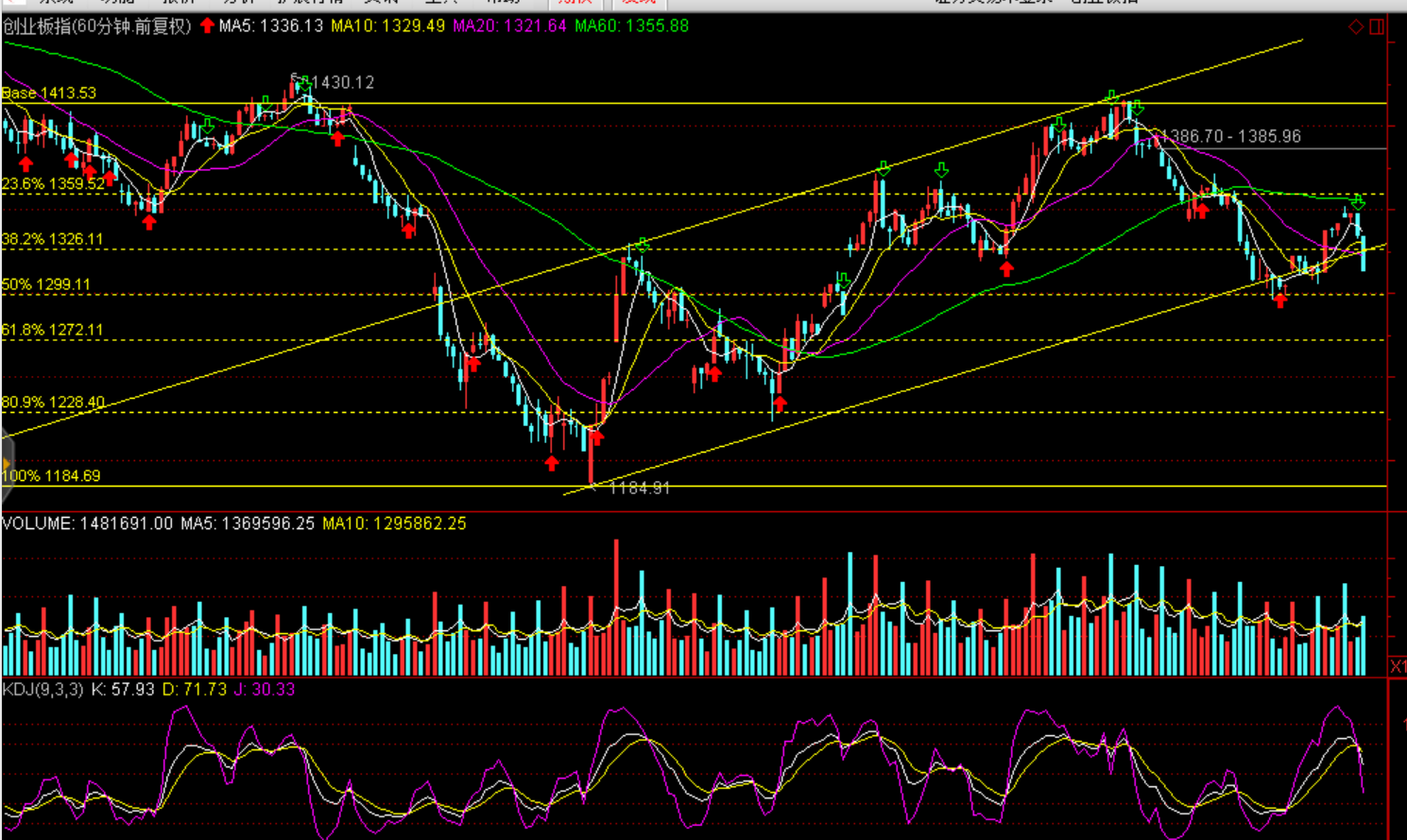Select the 100% 1184.69 retracement level
The width and height of the screenshot is (1407, 840).
click(x=51, y=476)
